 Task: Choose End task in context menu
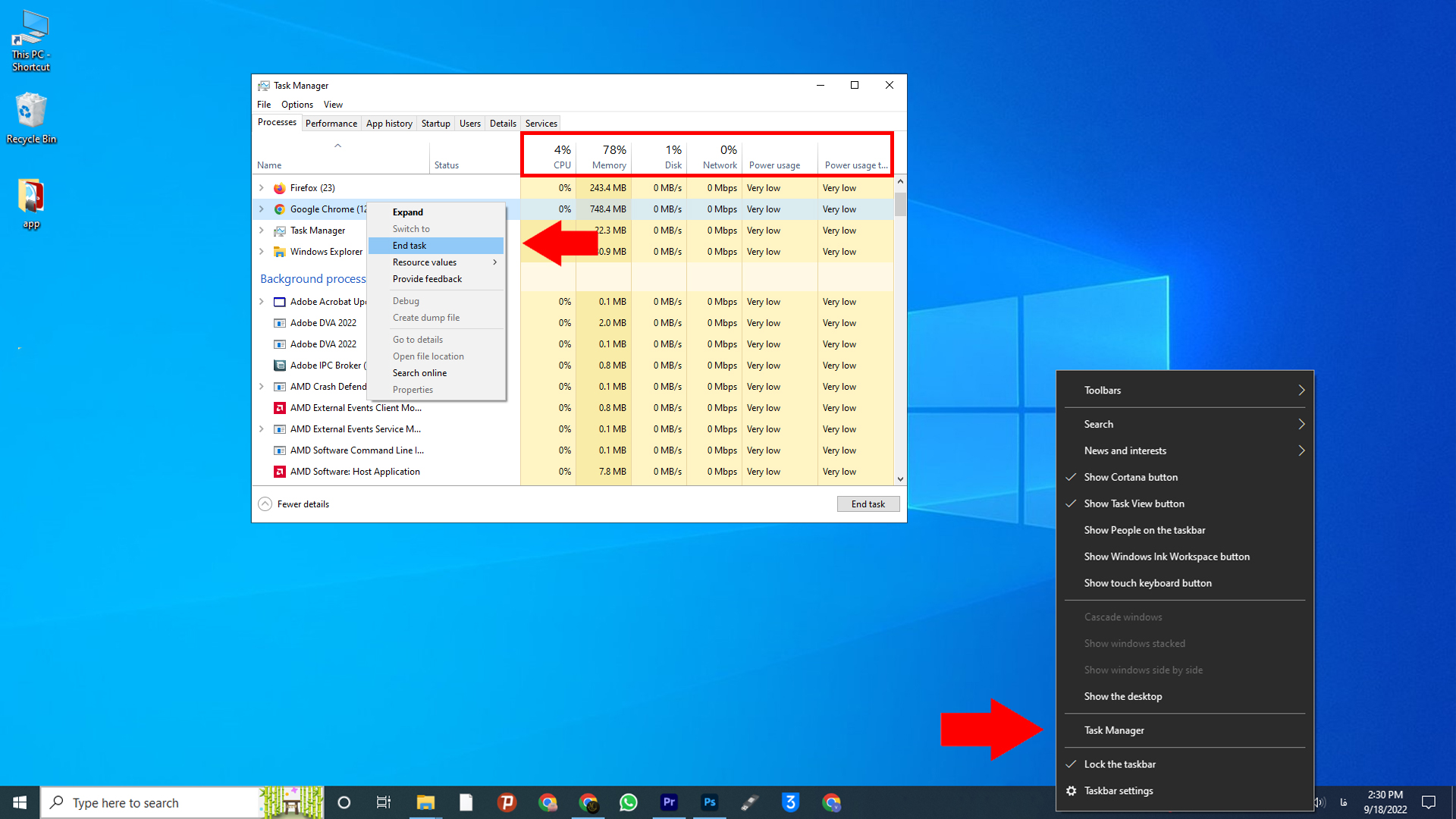tap(436, 246)
